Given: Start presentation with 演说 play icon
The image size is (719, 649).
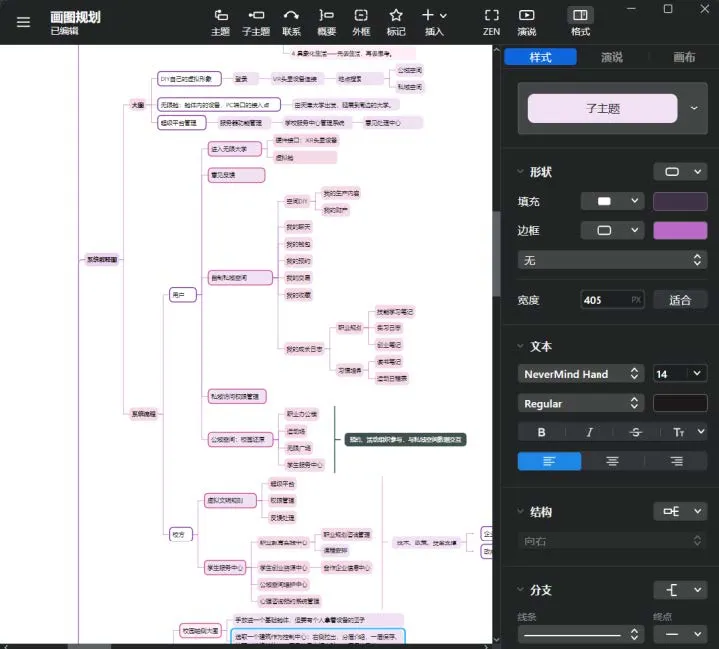Looking at the screenshot, I should [x=526, y=22].
